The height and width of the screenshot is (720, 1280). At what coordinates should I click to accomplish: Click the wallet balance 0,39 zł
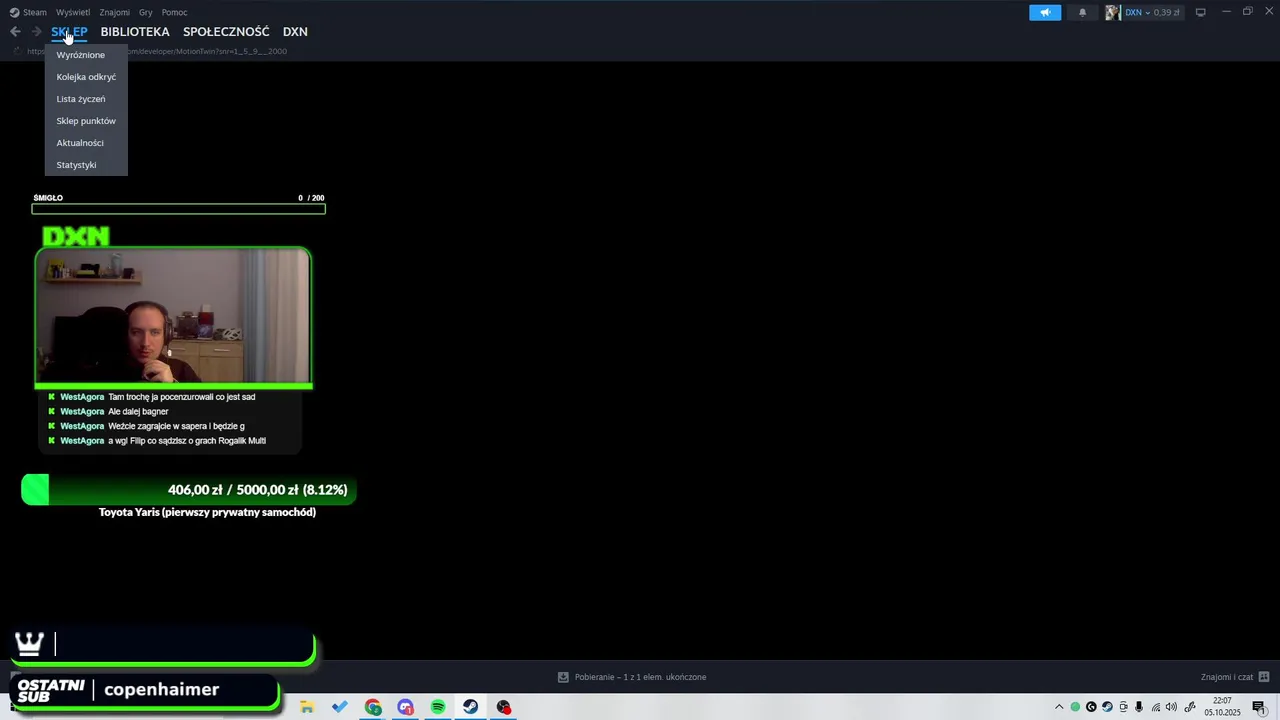[1166, 12]
